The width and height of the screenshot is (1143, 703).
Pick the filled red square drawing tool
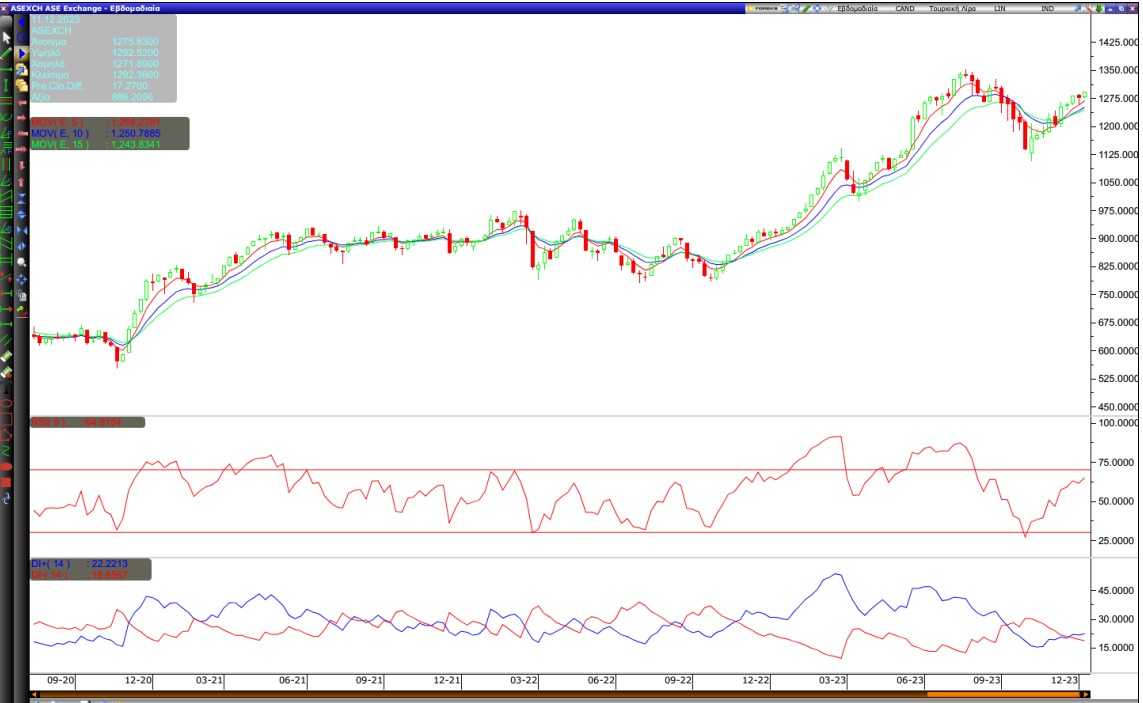point(7,483)
